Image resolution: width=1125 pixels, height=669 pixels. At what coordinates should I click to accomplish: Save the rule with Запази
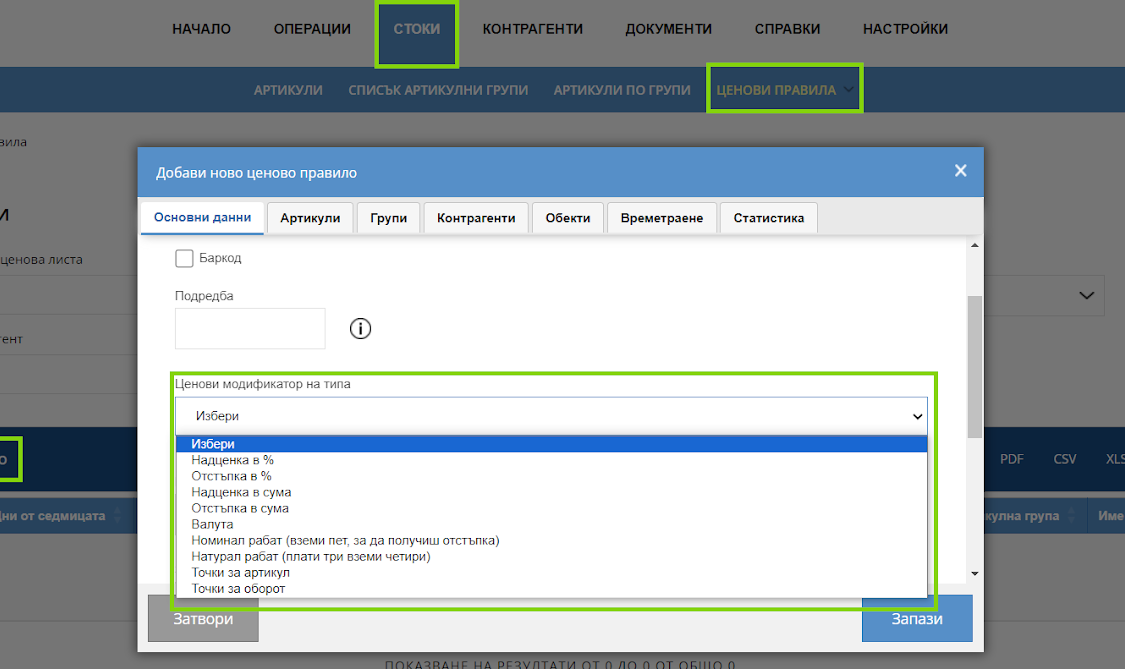click(917, 619)
